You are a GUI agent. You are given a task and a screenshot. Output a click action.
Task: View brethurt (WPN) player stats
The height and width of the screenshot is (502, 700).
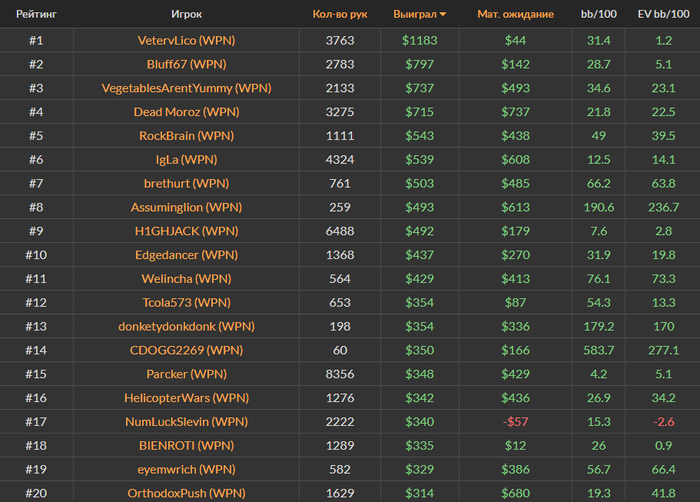point(186,183)
